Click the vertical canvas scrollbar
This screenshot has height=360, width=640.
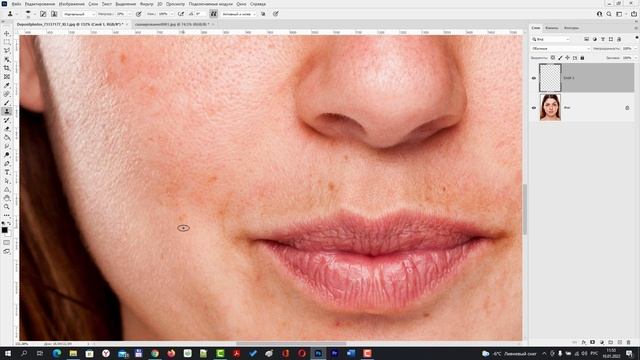coord(524,209)
